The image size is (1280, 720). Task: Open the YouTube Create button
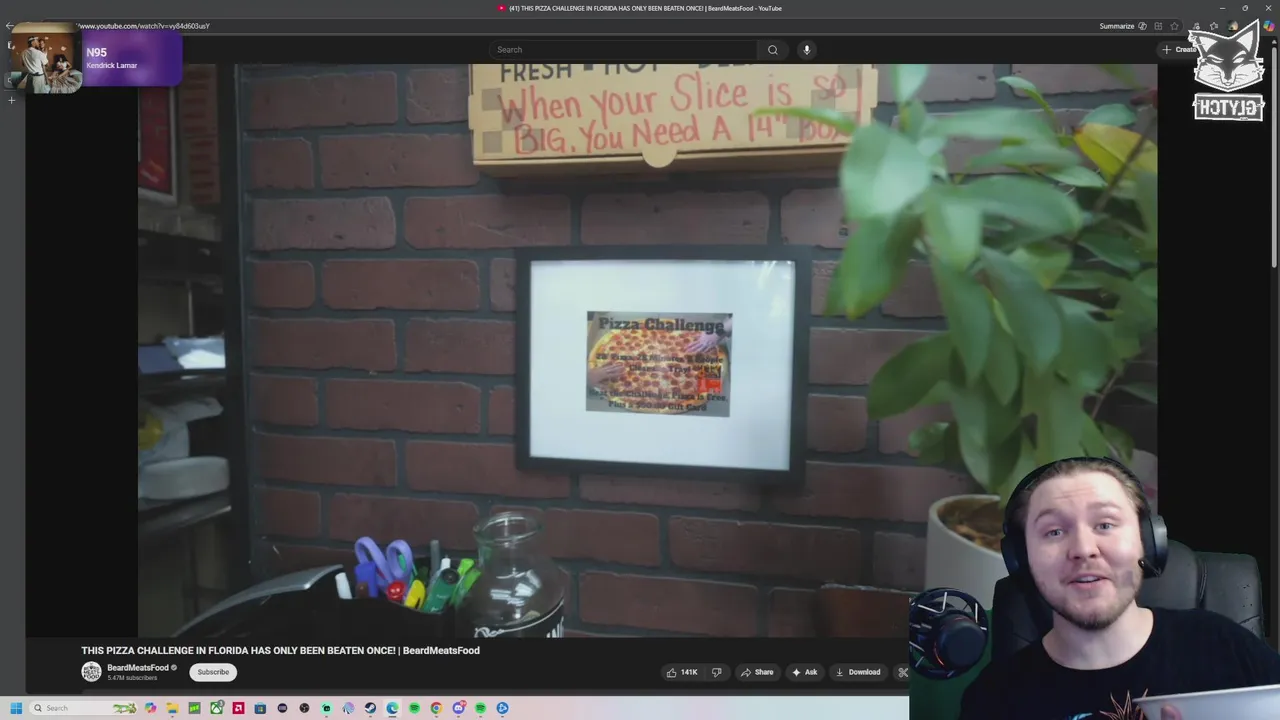click(x=1180, y=49)
